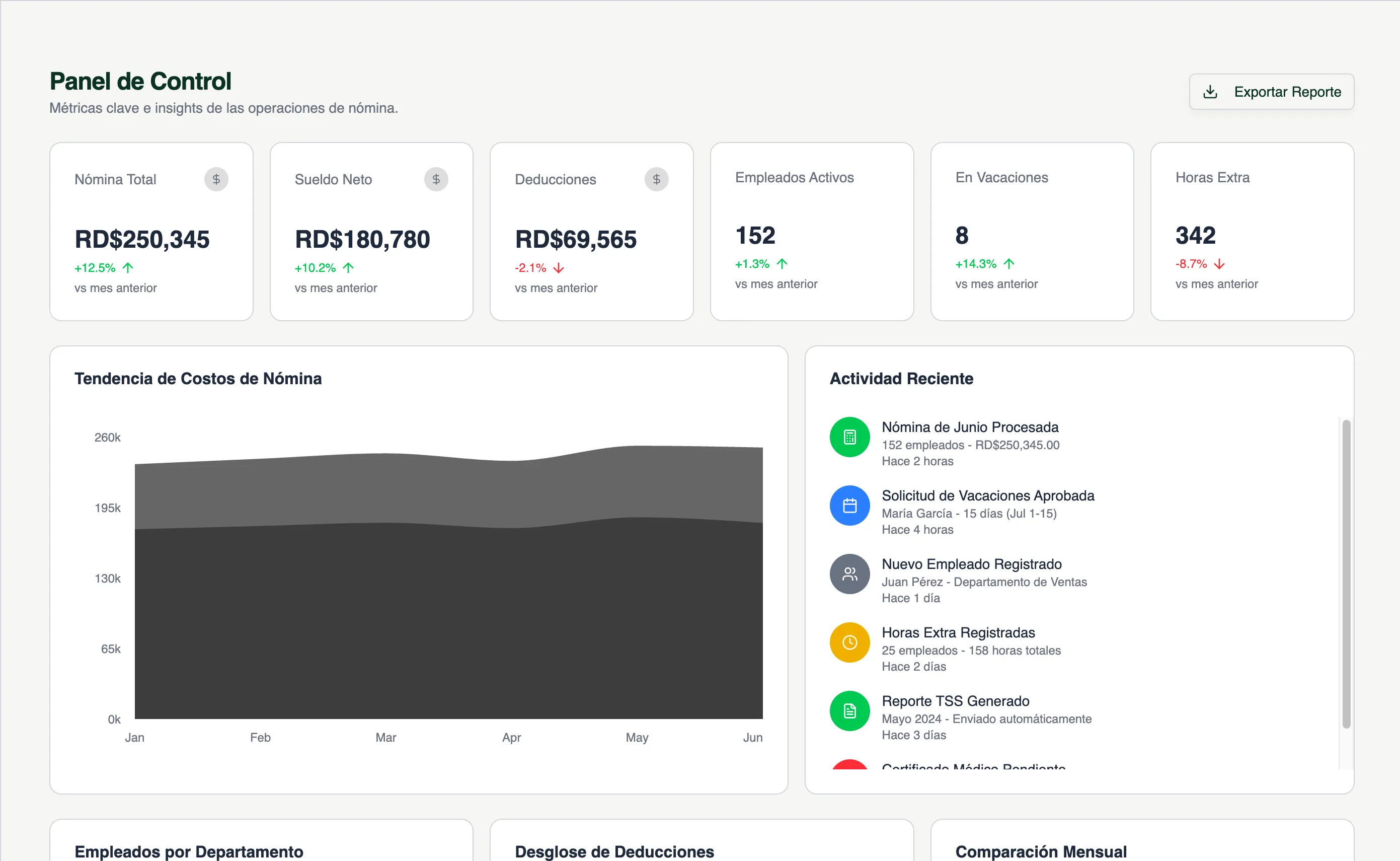Click the dollar icon on Nómina Total card
Image resolution: width=1400 pixels, height=861 pixels.
click(216, 179)
